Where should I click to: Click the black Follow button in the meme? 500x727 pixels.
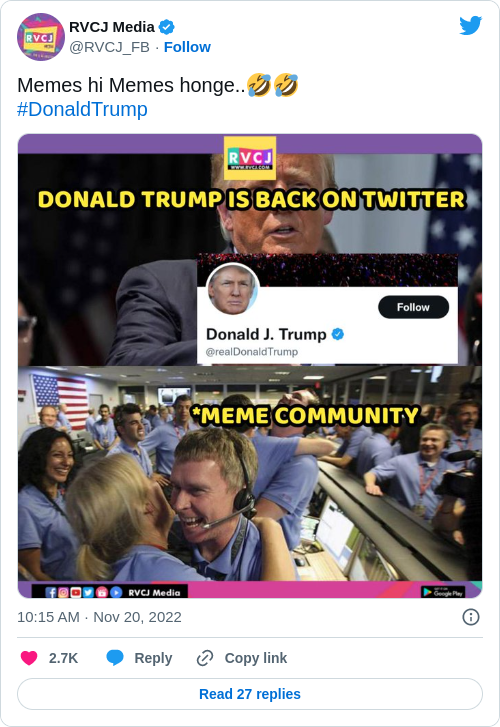pos(413,307)
